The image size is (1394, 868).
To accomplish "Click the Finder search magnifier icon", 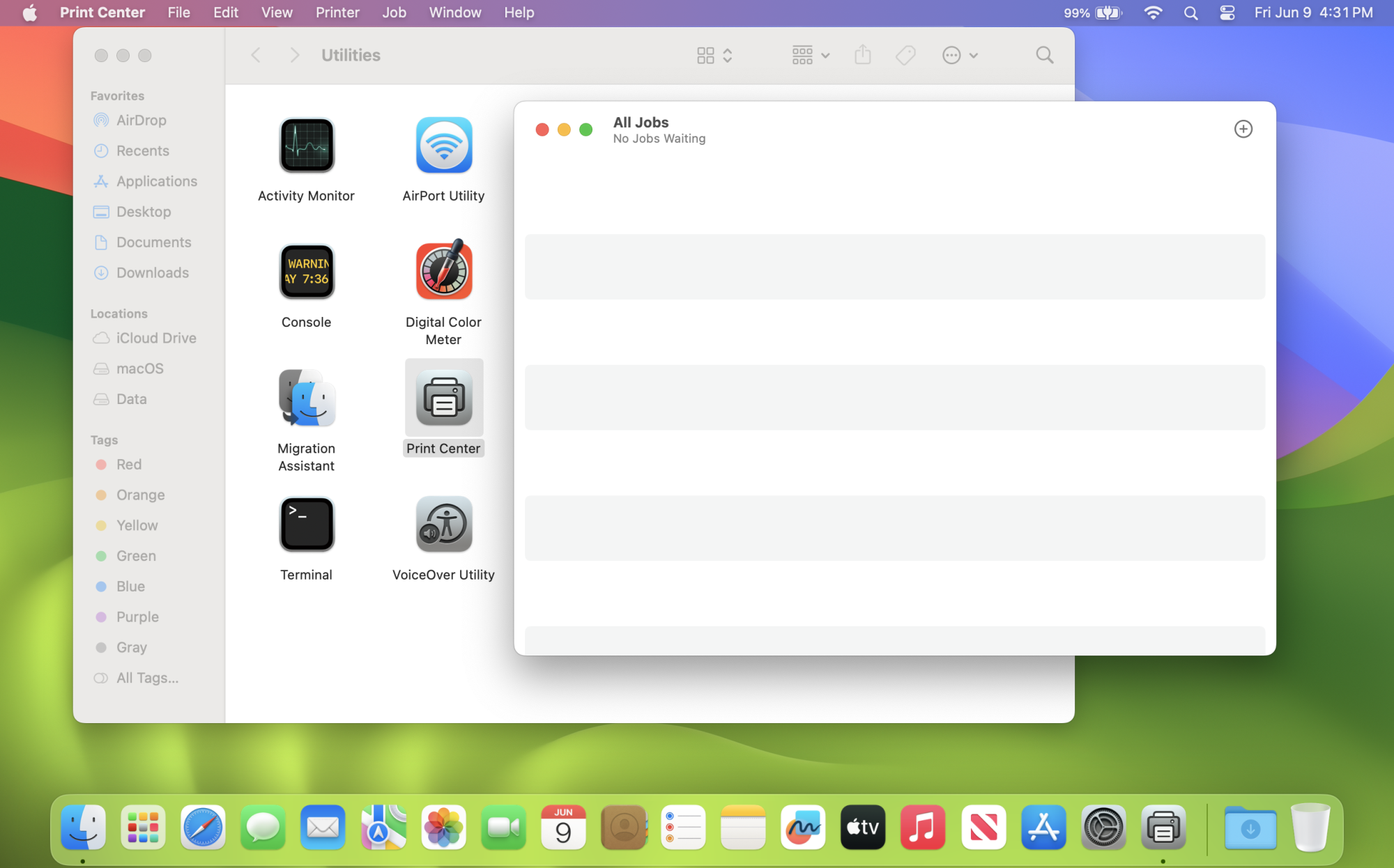I will pyautogui.click(x=1044, y=55).
